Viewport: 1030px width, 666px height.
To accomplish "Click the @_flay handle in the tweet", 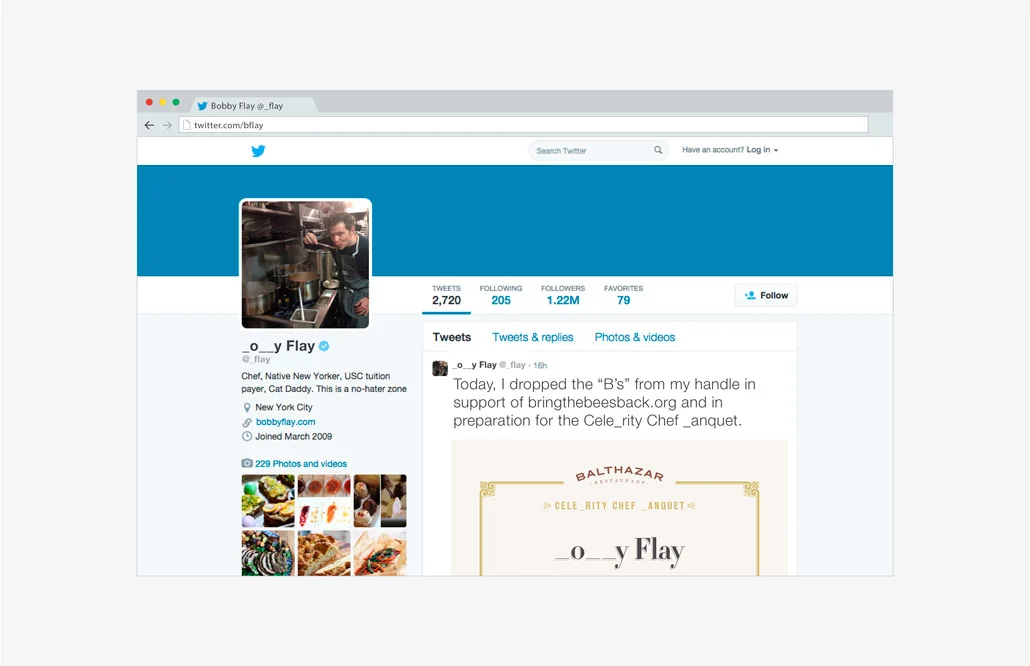I will point(512,365).
